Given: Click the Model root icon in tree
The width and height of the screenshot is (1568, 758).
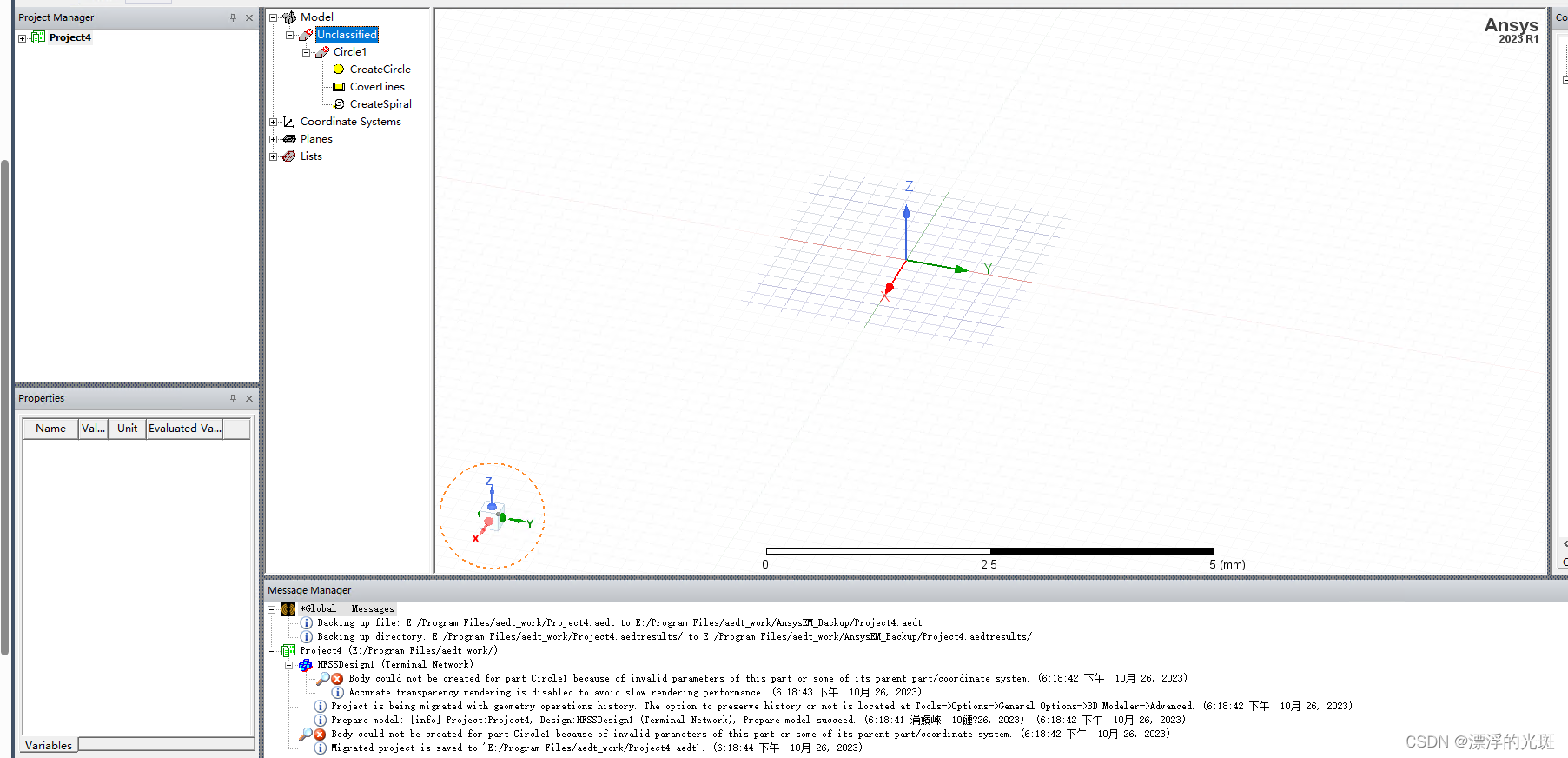Looking at the screenshot, I should click(289, 17).
